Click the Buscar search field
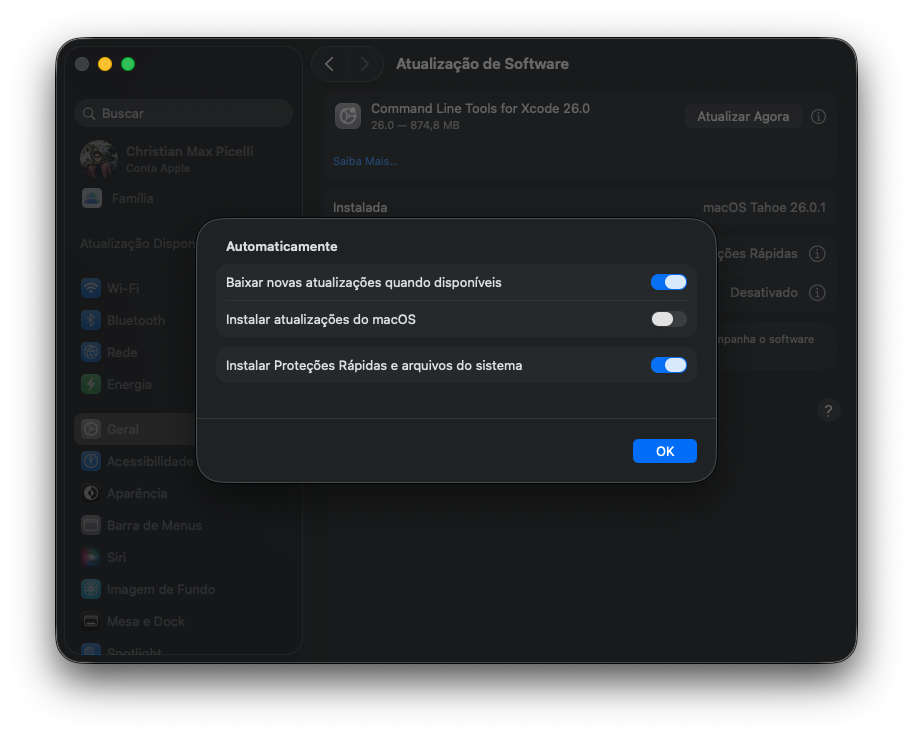Viewport: 913px width, 737px height. pyautogui.click(x=183, y=113)
